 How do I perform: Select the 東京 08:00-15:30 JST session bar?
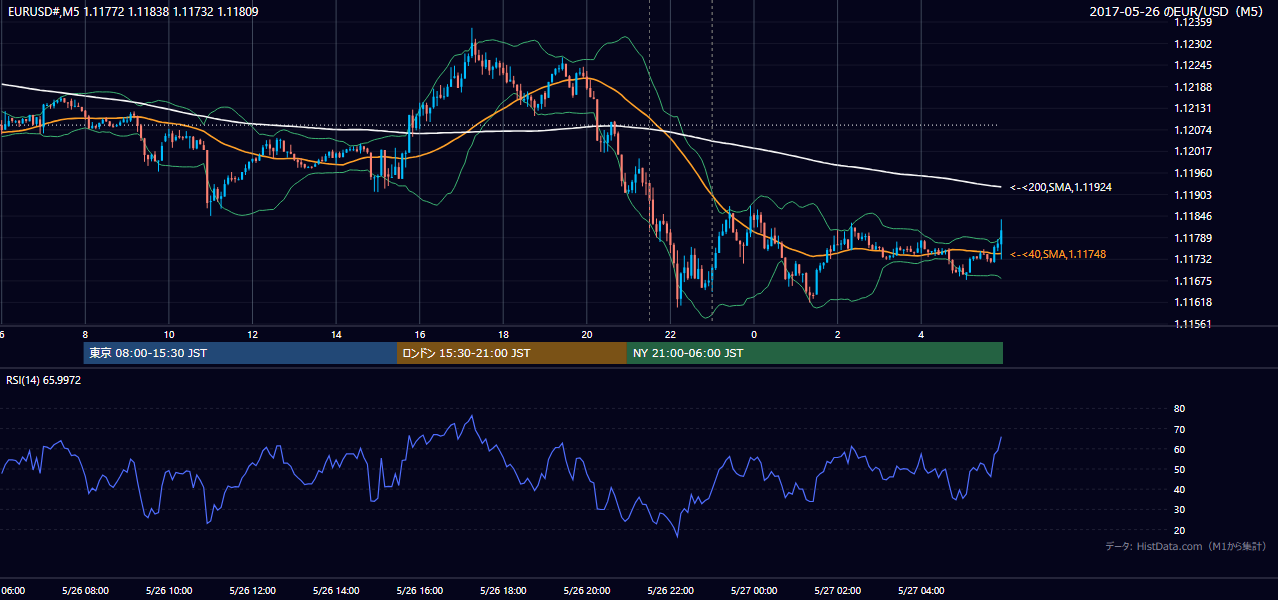tap(240, 353)
